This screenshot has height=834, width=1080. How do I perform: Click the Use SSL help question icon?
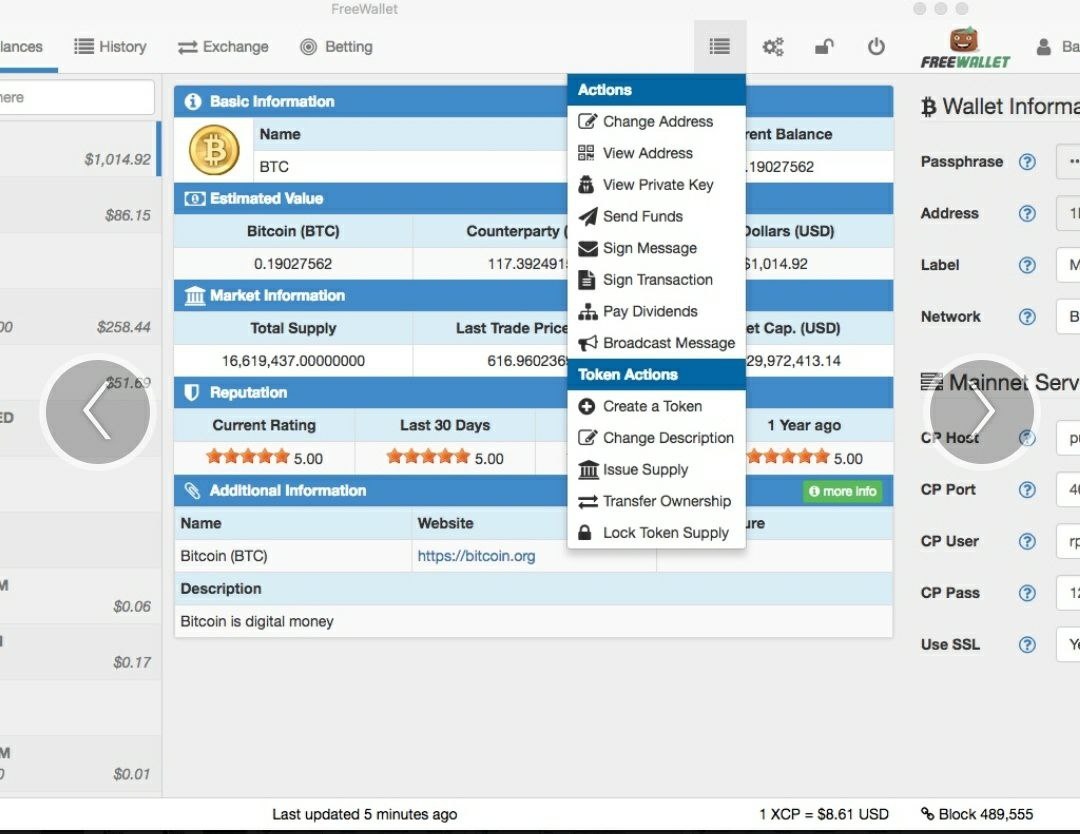[1027, 645]
